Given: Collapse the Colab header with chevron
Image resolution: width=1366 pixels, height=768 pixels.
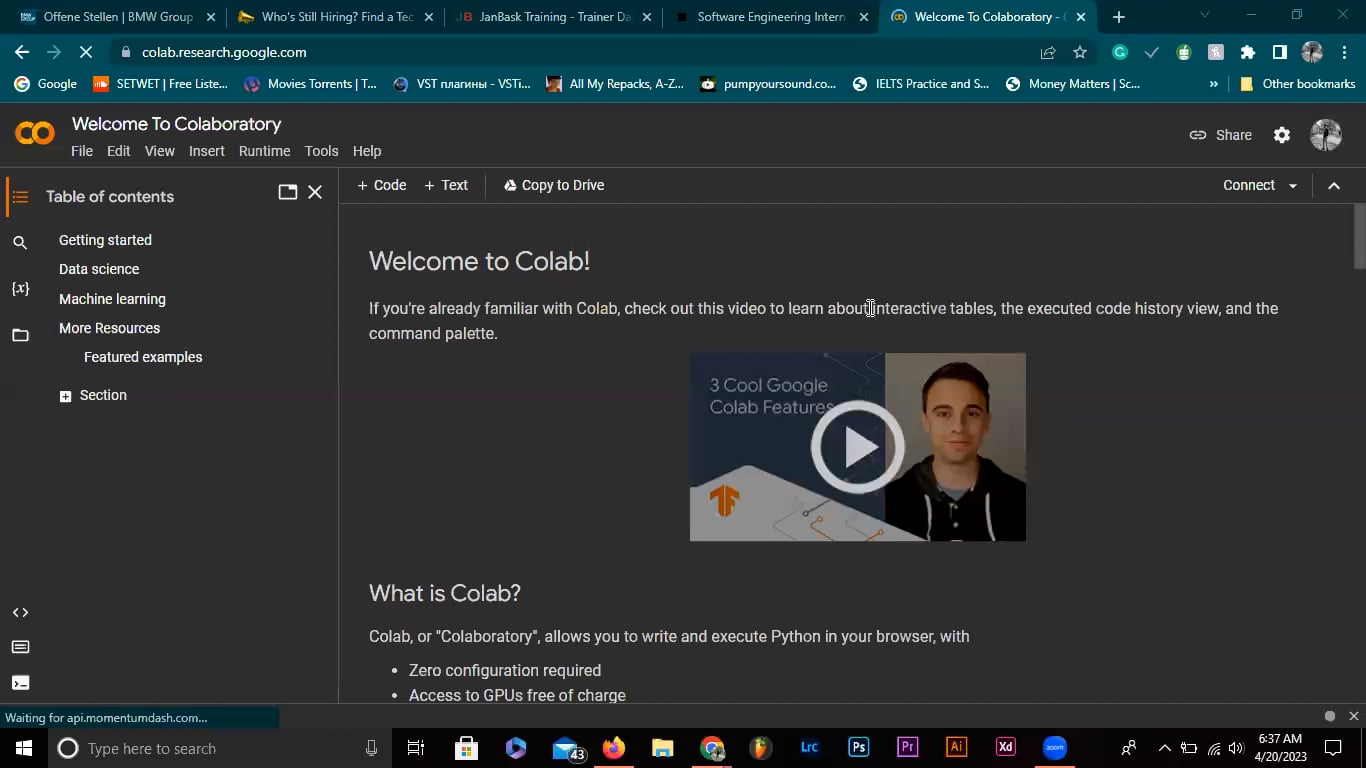Looking at the screenshot, I should point(1334,185).
